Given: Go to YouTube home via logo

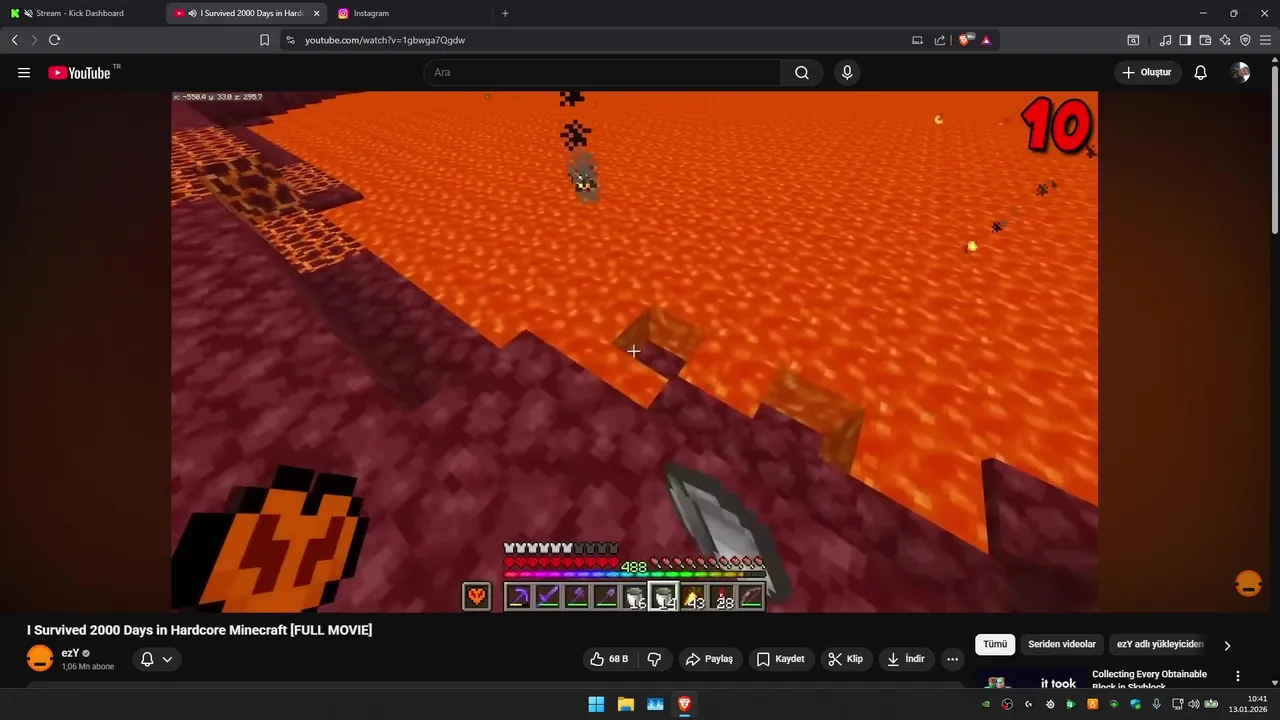Looking at the screenshot, I should coord(80,73).
